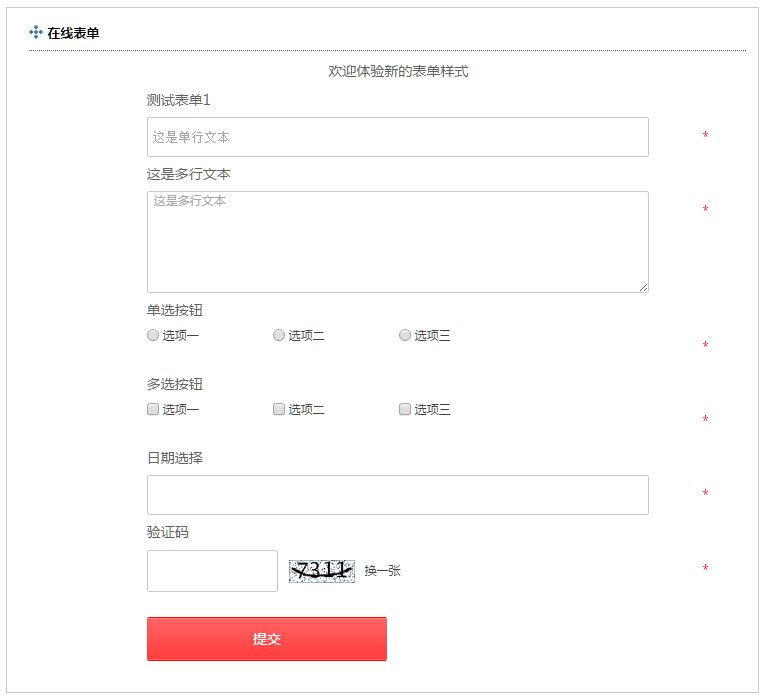Click the 在线表单 header icon
The width and height of the screenshot is (764, 698).
36,33
